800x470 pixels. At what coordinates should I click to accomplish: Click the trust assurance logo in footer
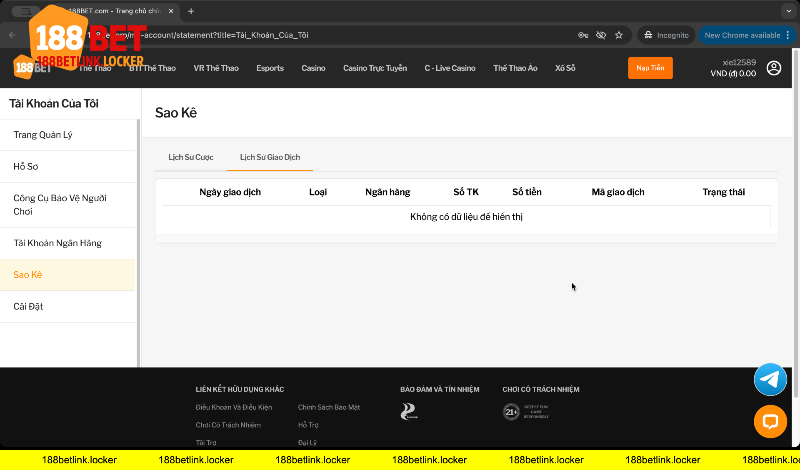point(408,411)
